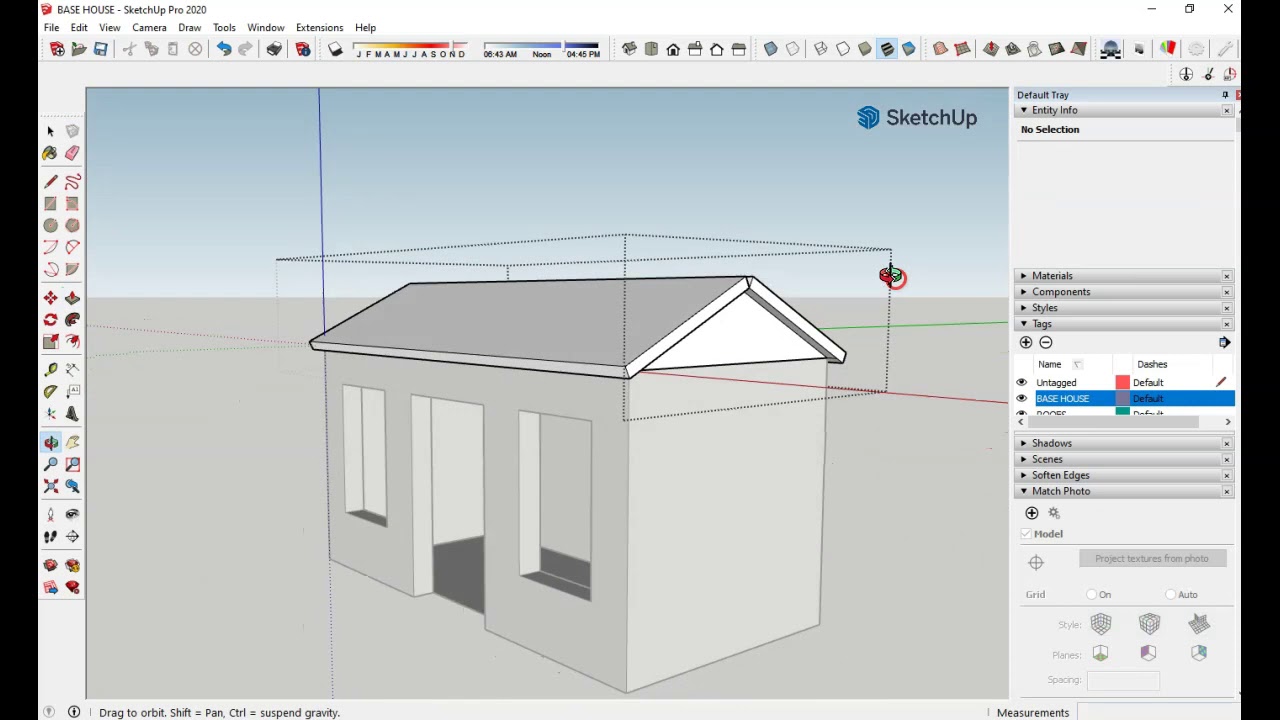
Task: Open the Tools menu
Action: point(224,28)
